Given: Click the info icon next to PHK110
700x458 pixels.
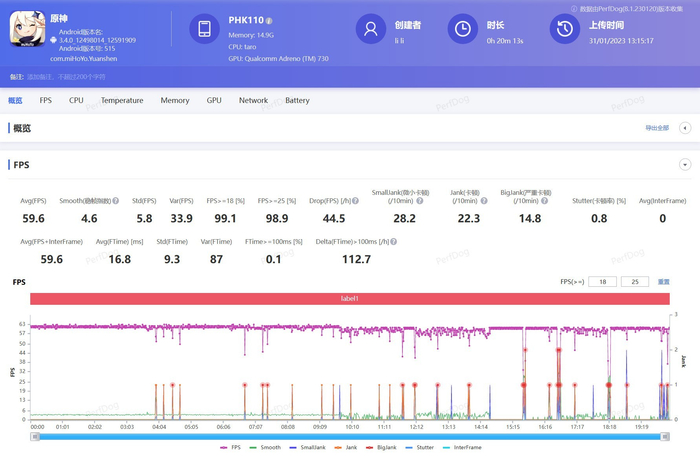Looking at the screenshot, I should pyautogui.click(x=269, y=20).
